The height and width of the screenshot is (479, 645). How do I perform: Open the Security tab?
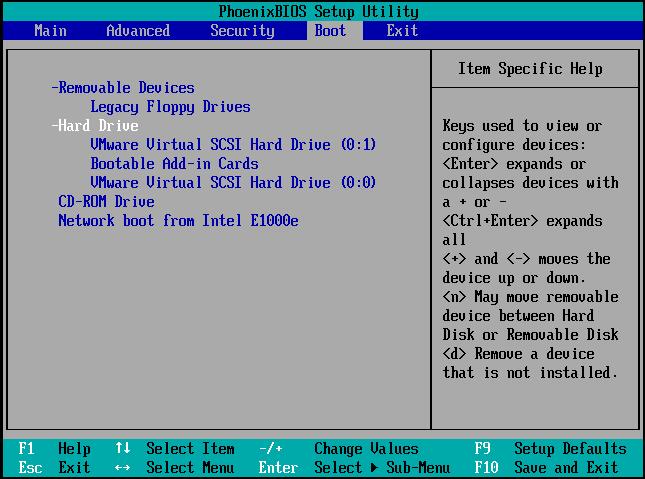[242, 31]
